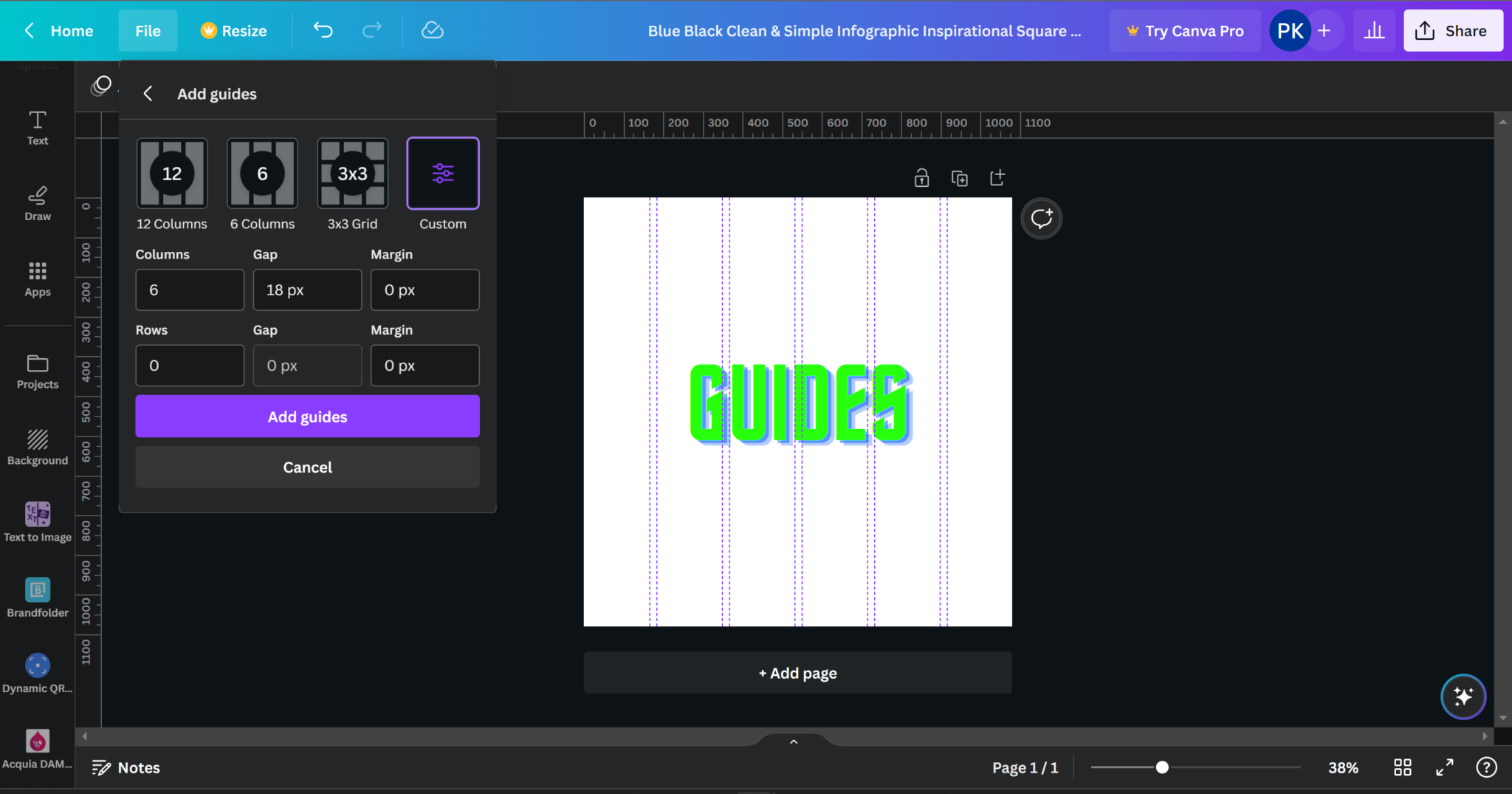This screenshot has height=794, width=1512.
Task: Open the Text panel
Action: pos(36,126)
